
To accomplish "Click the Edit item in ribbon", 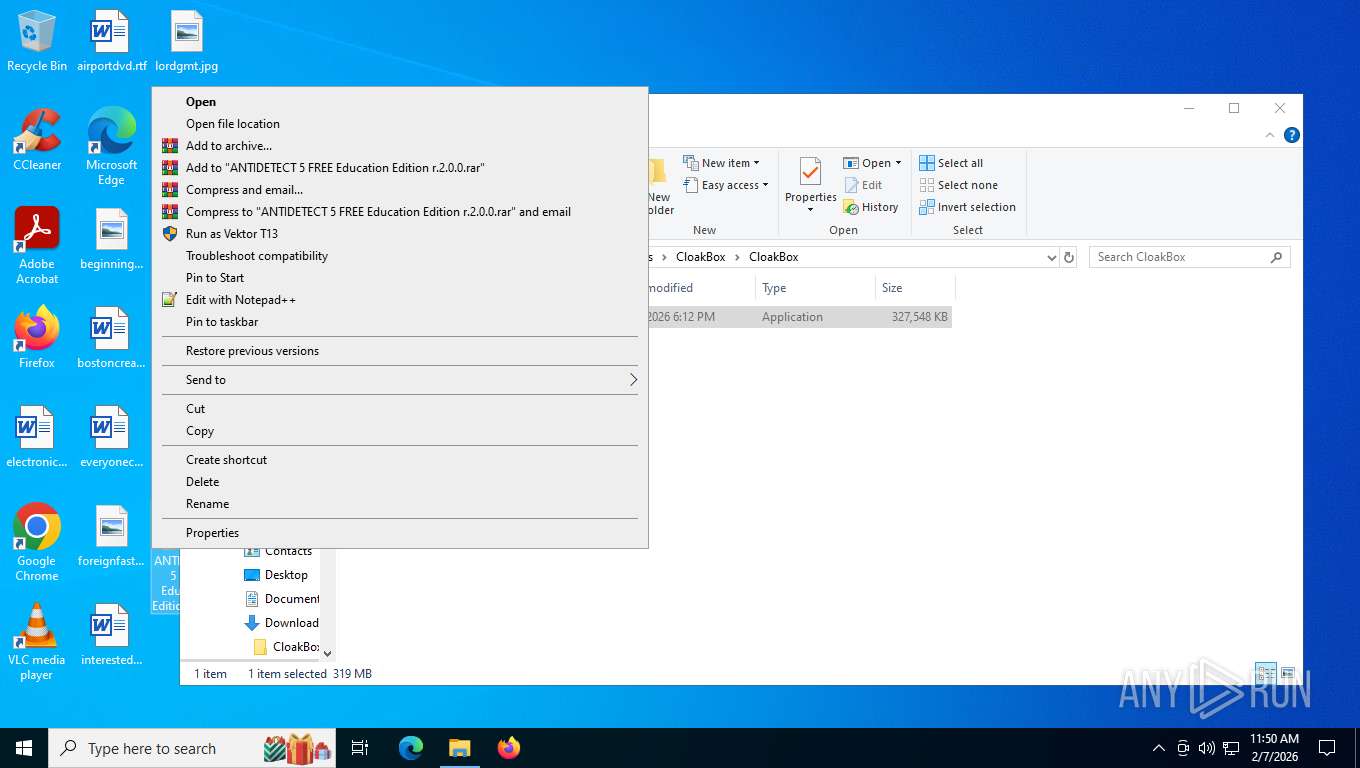I will click(863, 185).
